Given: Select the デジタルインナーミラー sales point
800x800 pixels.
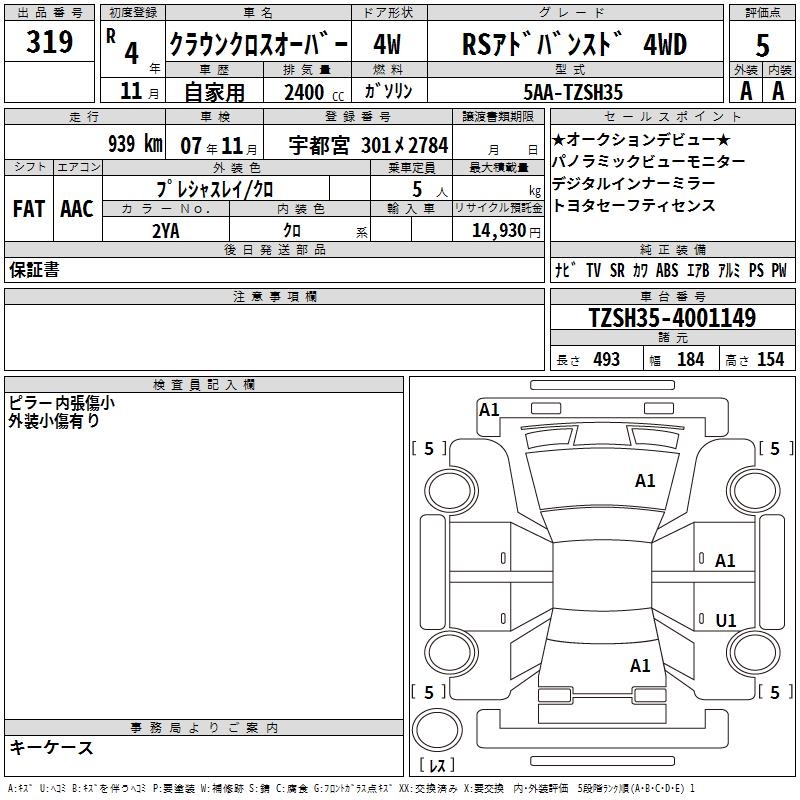Looking at the screenshot, I should click(634, 183).
